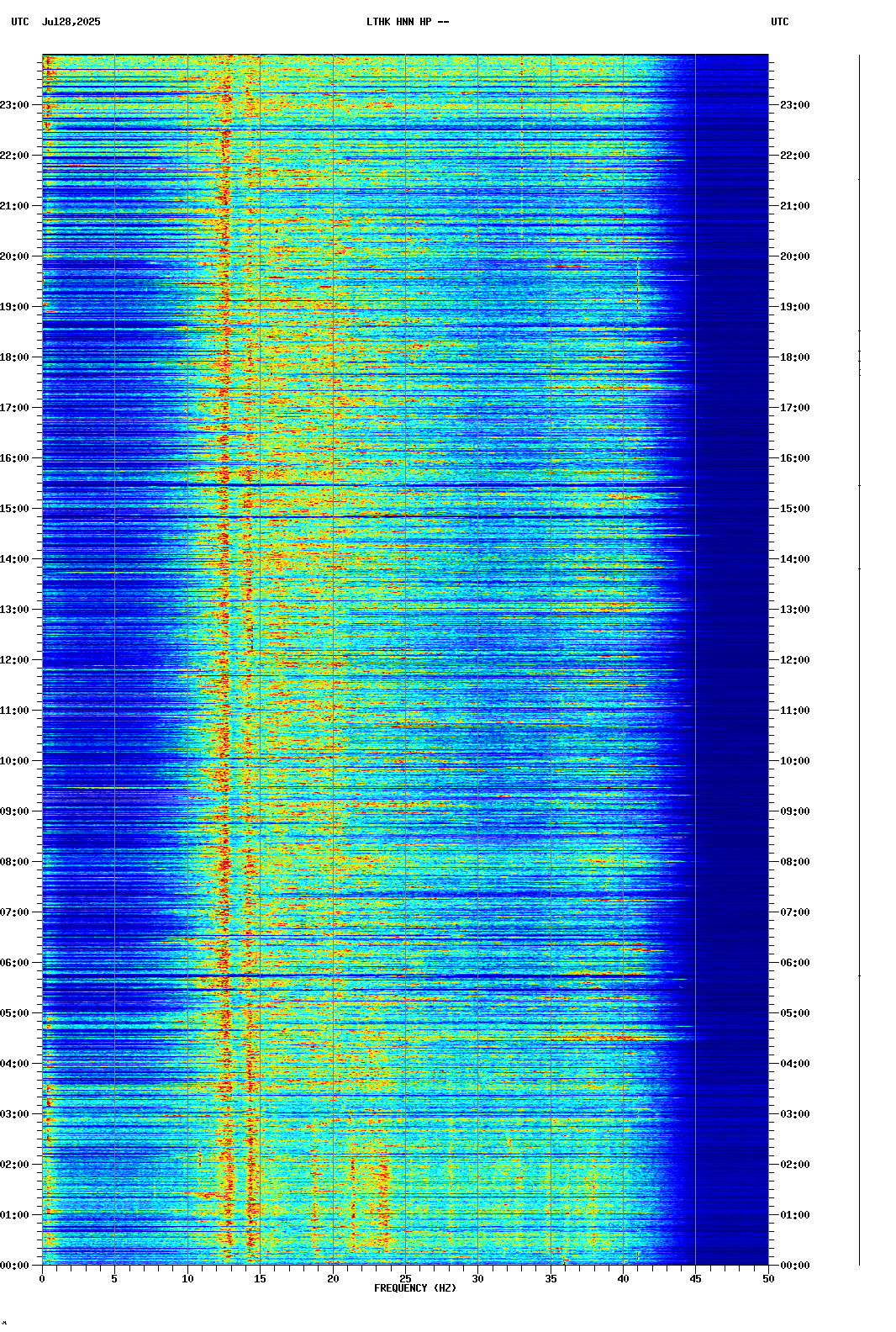This screenshot has width=896, height=1332.
Task: Click the 20 Hz tick label
Action: (x=333, y=1279)
